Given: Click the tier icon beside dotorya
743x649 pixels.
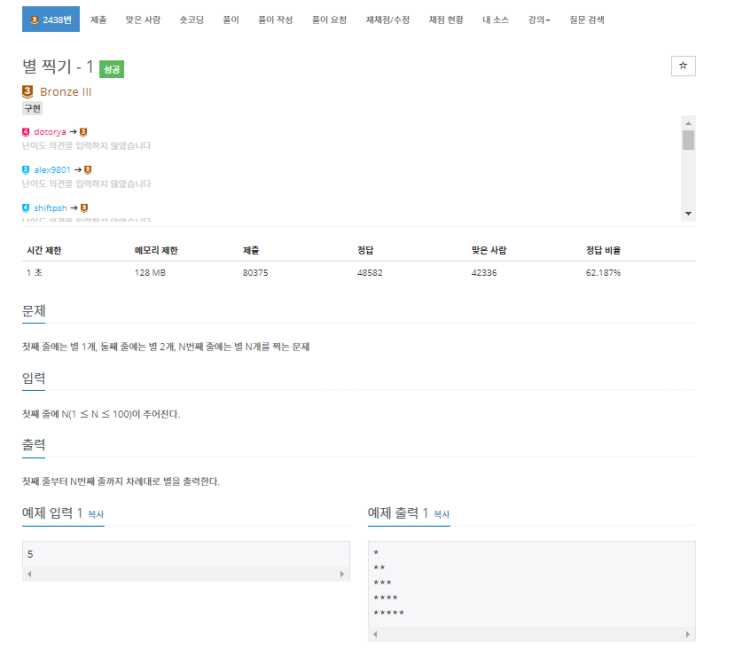Looking at the screenshot, I should (x=26, y=132).
